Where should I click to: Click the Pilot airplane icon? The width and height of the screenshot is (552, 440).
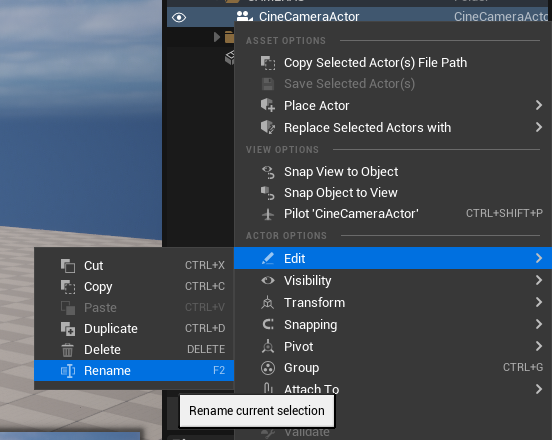point(268,214)
